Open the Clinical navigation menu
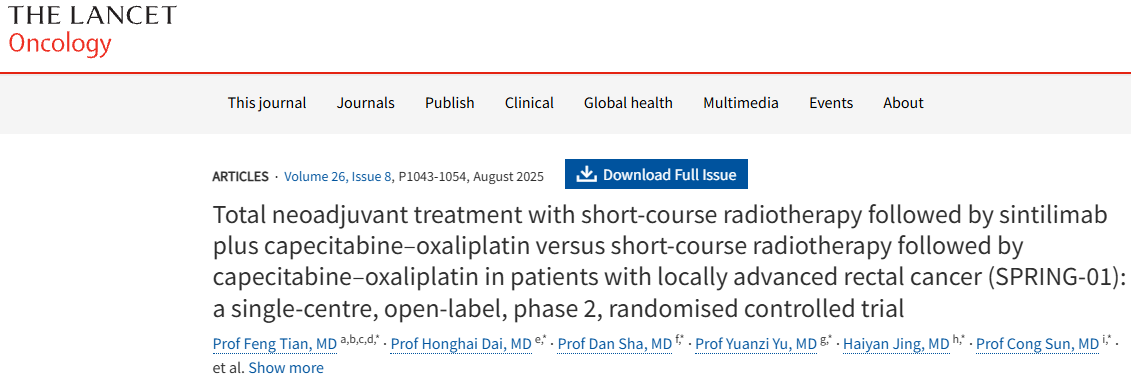Image resolution: width=1131 pixels, height=378 pixels. pos(529,103)
